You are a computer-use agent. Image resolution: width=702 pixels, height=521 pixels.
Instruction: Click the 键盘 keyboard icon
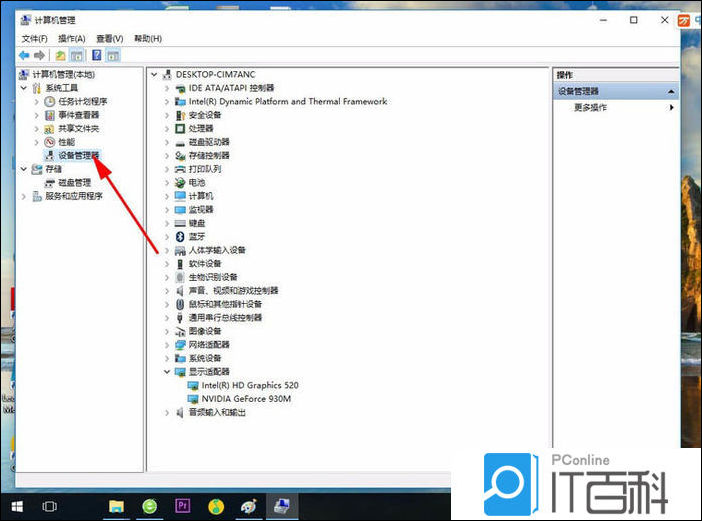pyautogui.click(x=180, y=223)
